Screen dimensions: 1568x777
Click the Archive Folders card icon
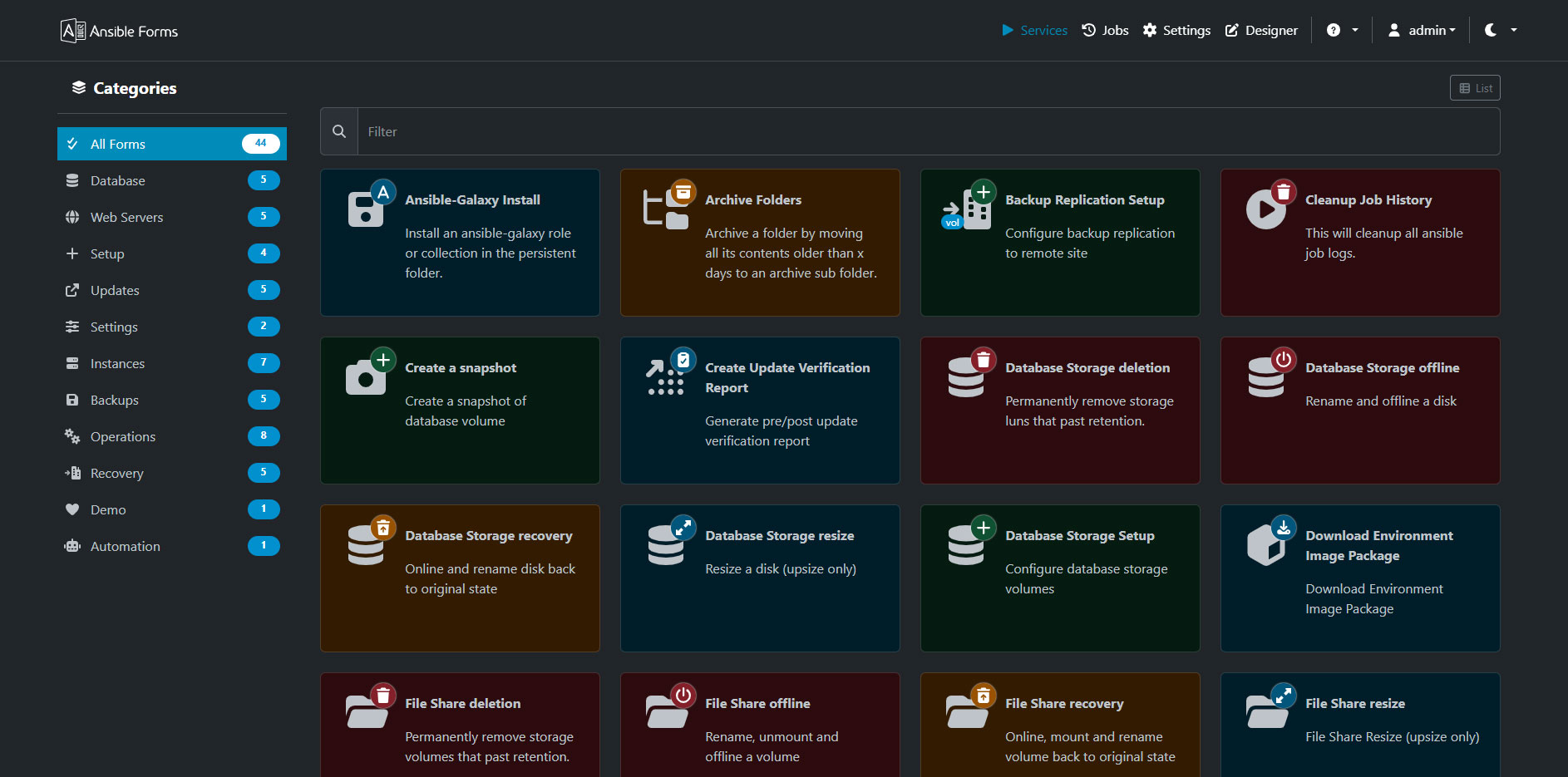tap(667, 208)
